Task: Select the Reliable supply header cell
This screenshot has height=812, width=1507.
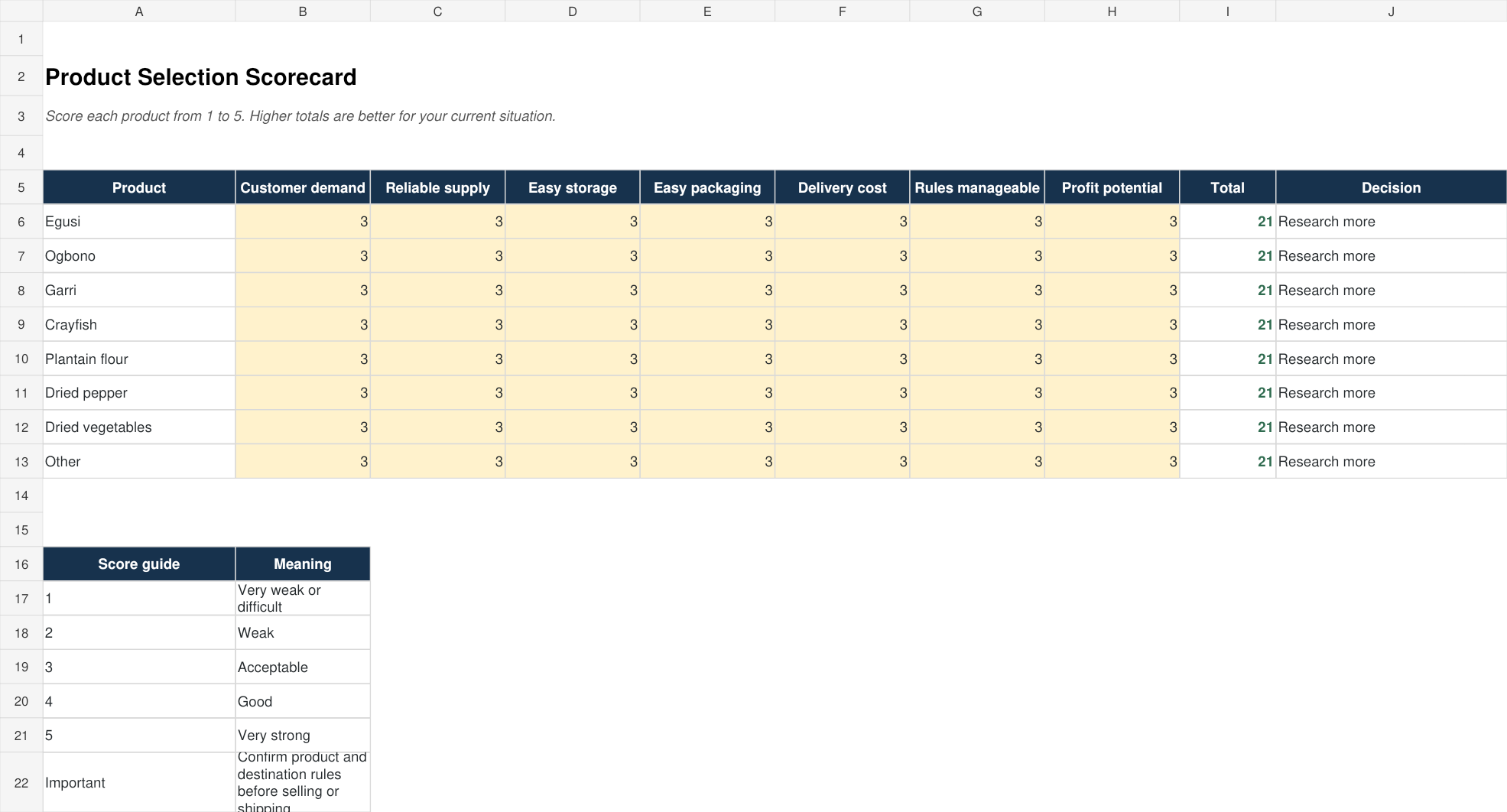Action: 437,187
